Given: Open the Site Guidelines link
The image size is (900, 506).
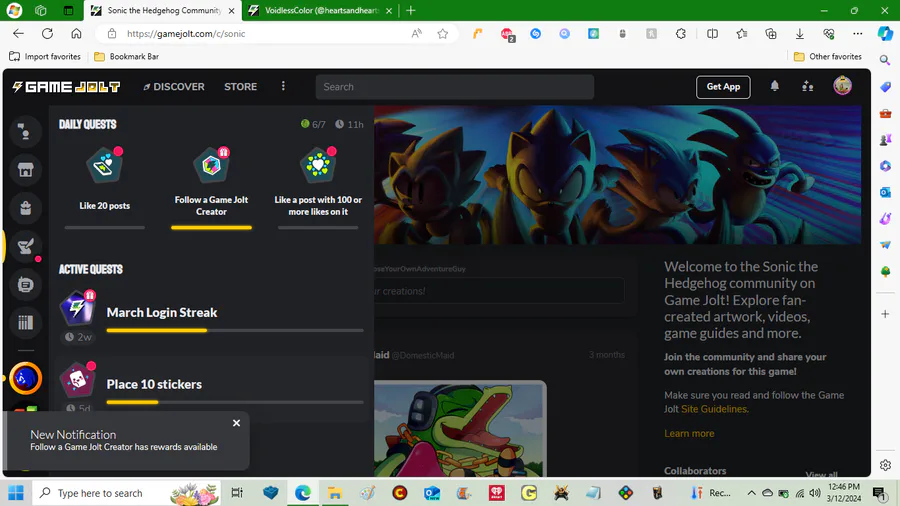Looking at the screenshot, I should [713, 409].
